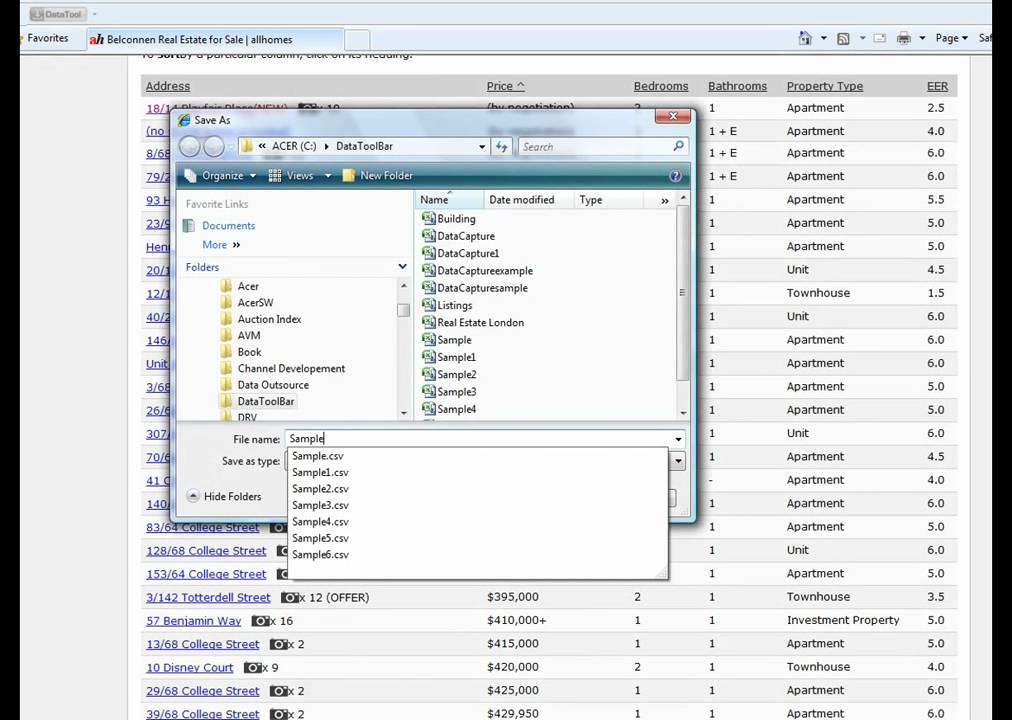Image resolution: width=1012 pixels, height=720 pixels.
Task: Select the DataCapture file in list
Action: [x=458, y=236]
